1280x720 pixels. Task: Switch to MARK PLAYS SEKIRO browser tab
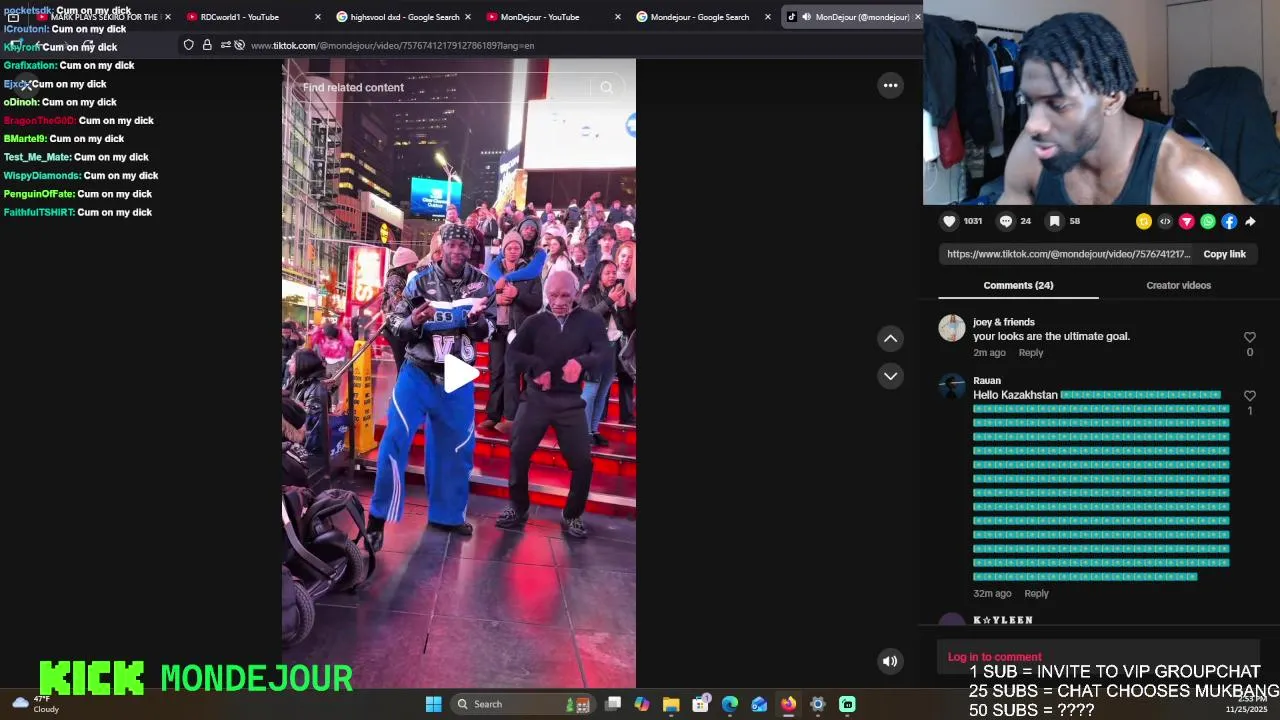click(104, 17)
